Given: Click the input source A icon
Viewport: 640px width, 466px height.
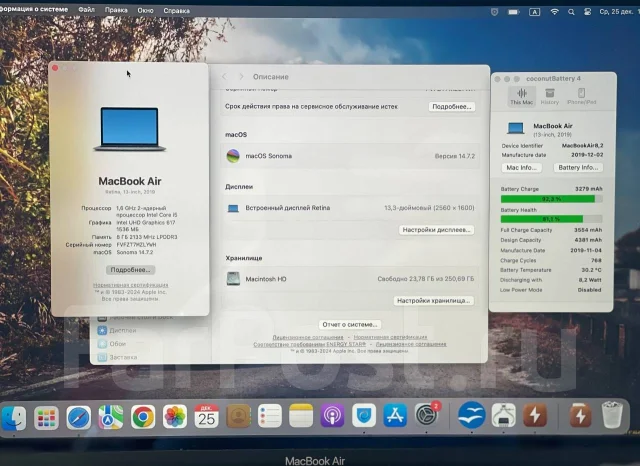Looking at the screenshot, I should tap(534, 12).
